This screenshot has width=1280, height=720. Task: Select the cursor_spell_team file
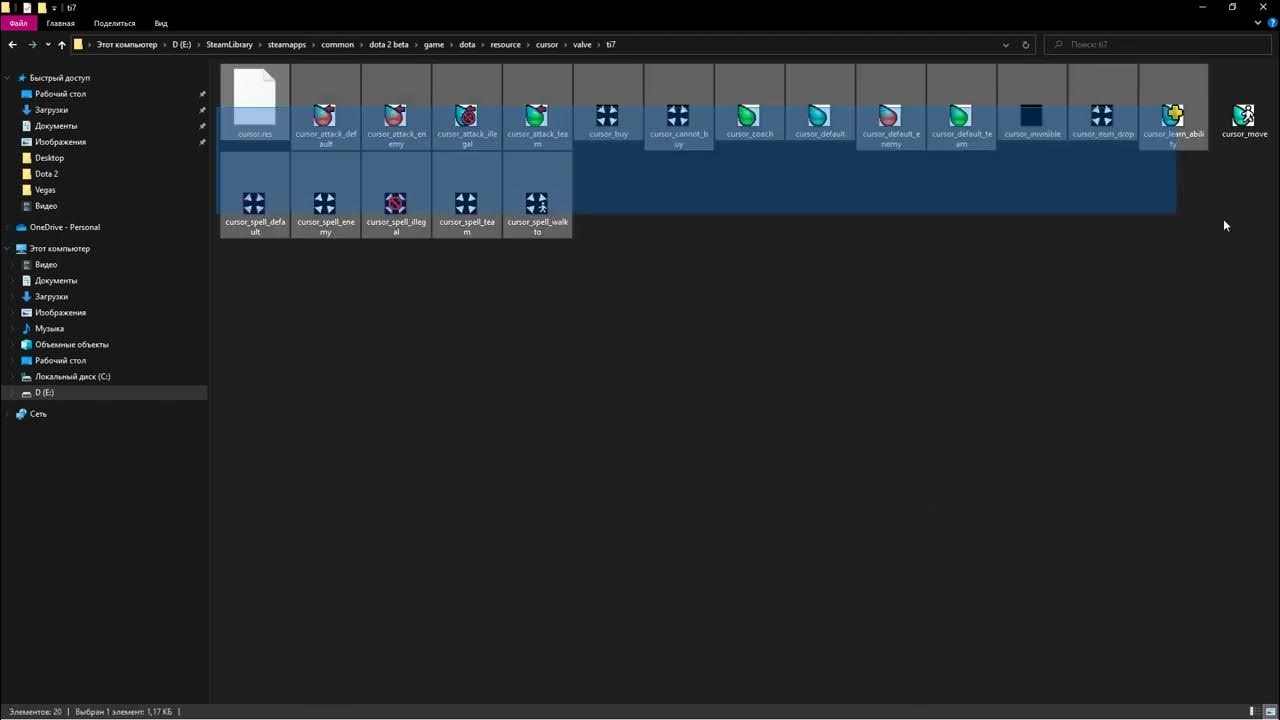[467, 195]
